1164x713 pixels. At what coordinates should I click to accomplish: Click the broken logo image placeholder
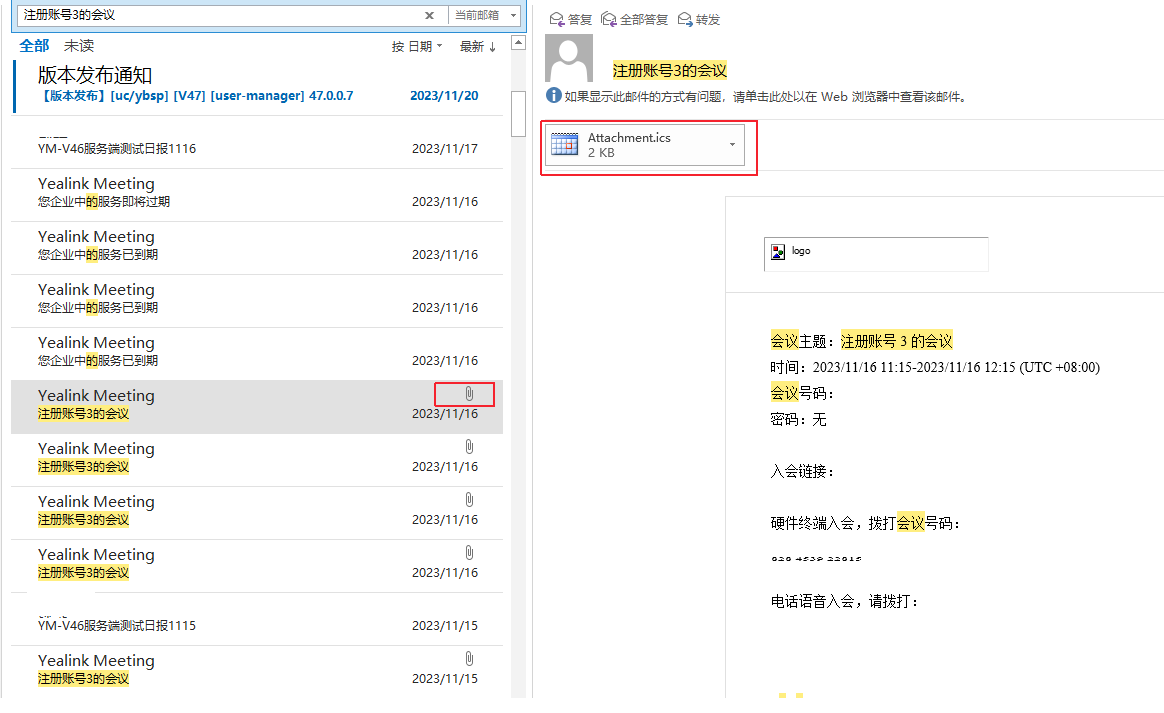pyautogui.click(x=876, y=253)
